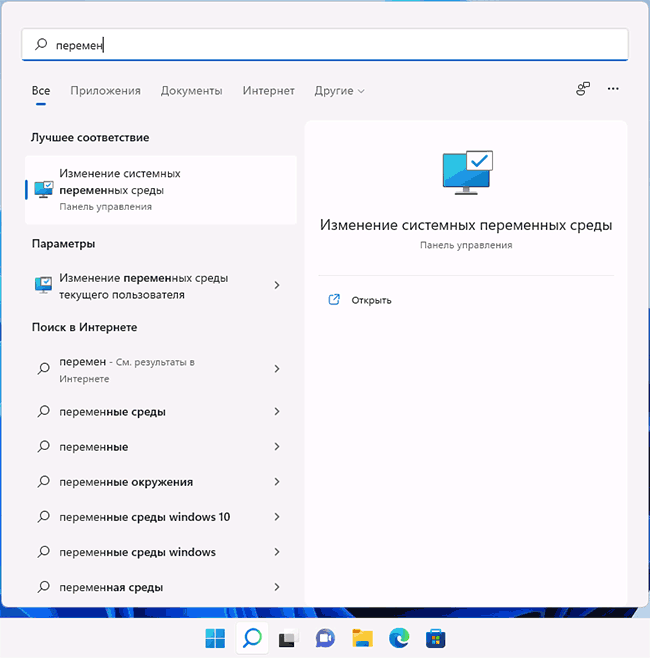
Task: Switch to the Приложения tab
Action: click(105, 91)
